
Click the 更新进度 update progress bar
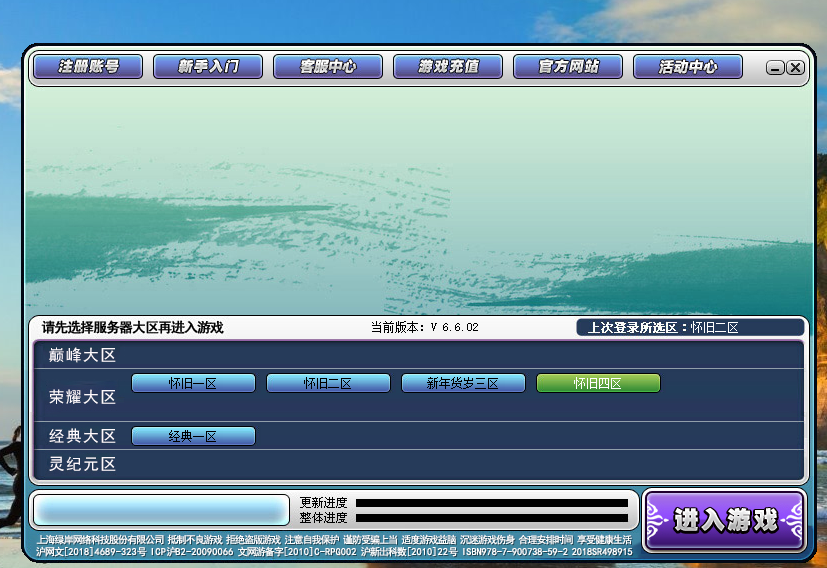point(492,503)
